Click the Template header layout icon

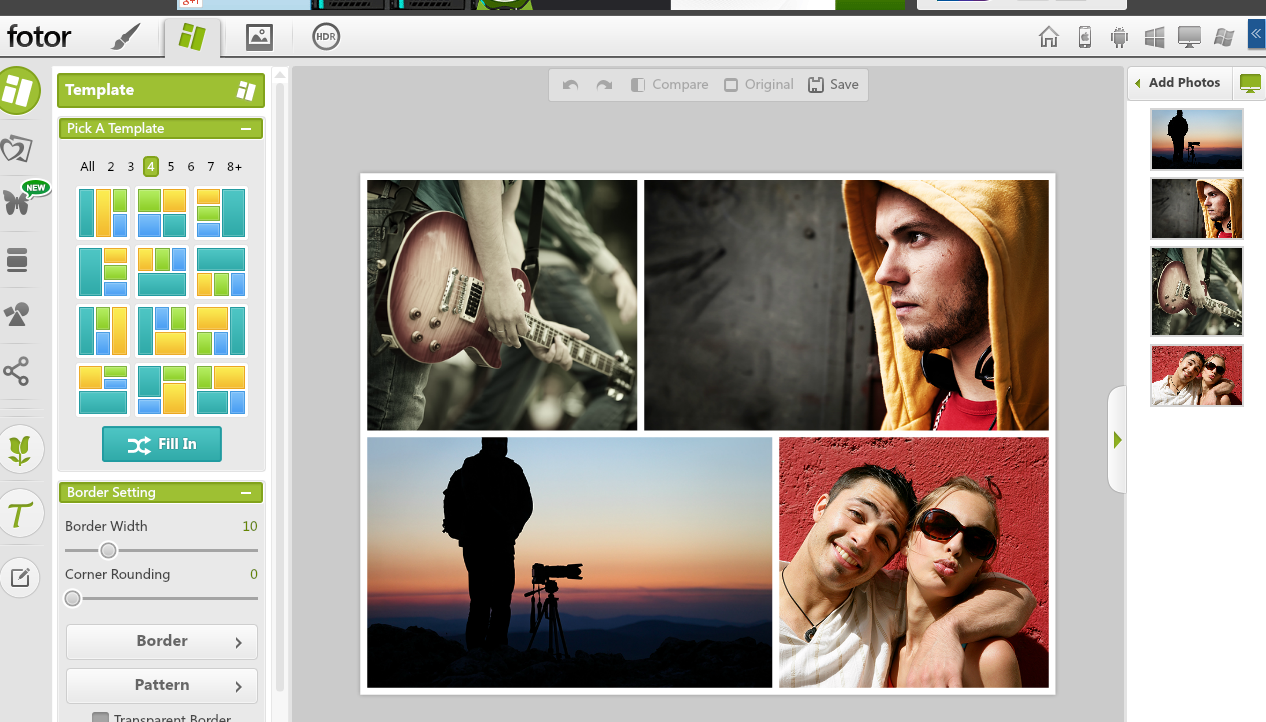(246, 90)
